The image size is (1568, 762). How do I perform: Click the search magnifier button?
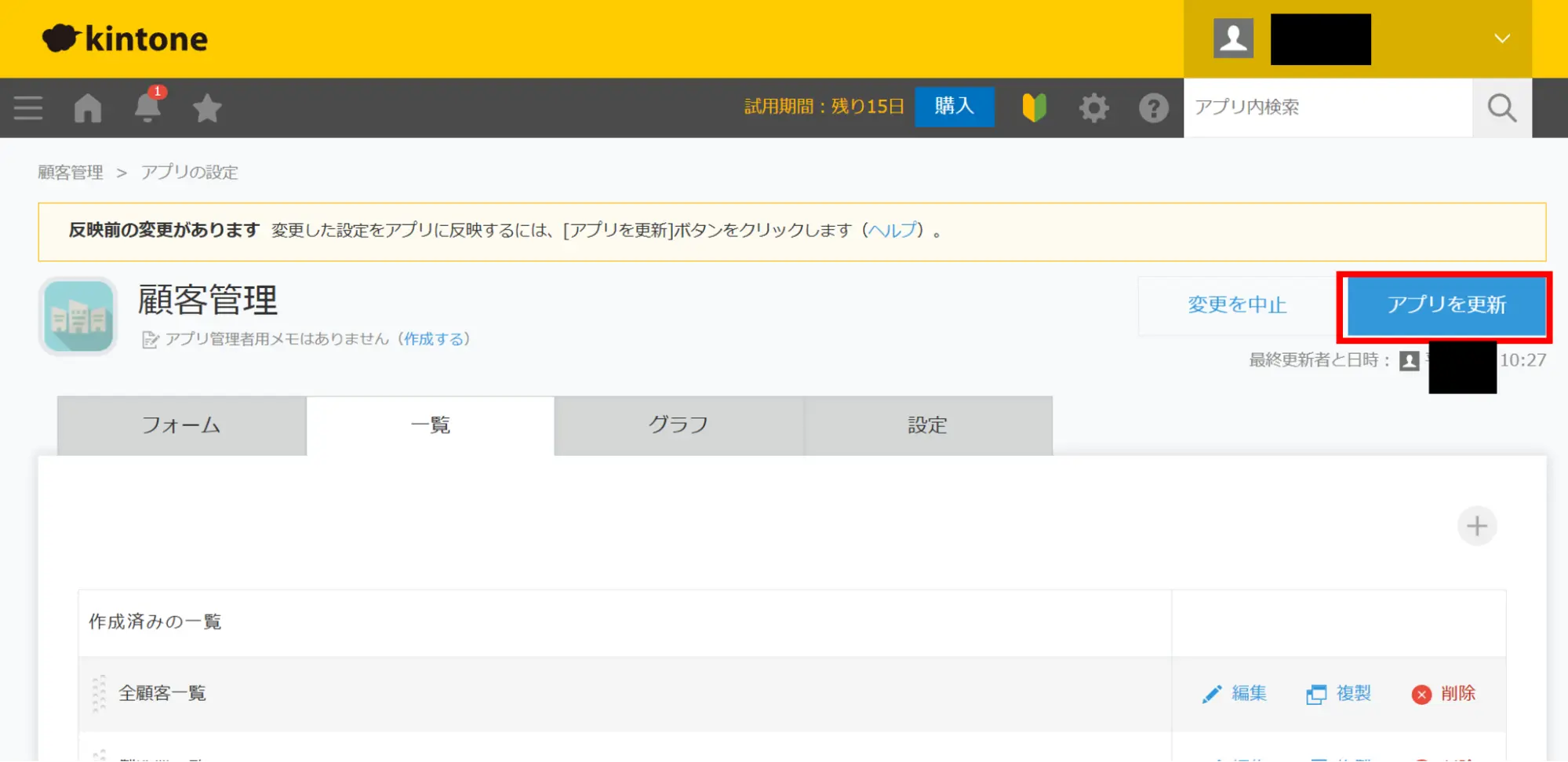(1501, 108)
